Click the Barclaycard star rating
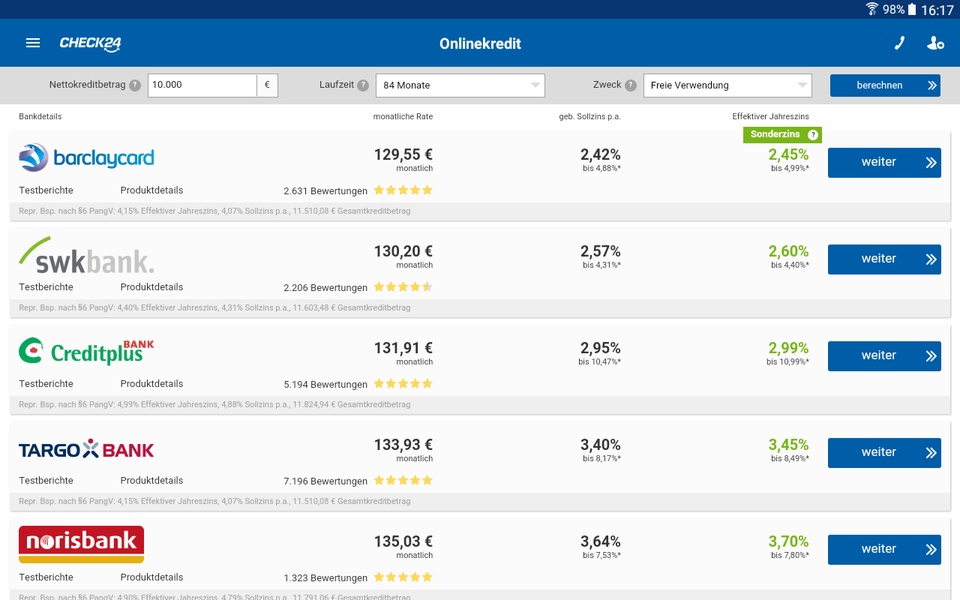960x600 pixels. click(403, 190)
